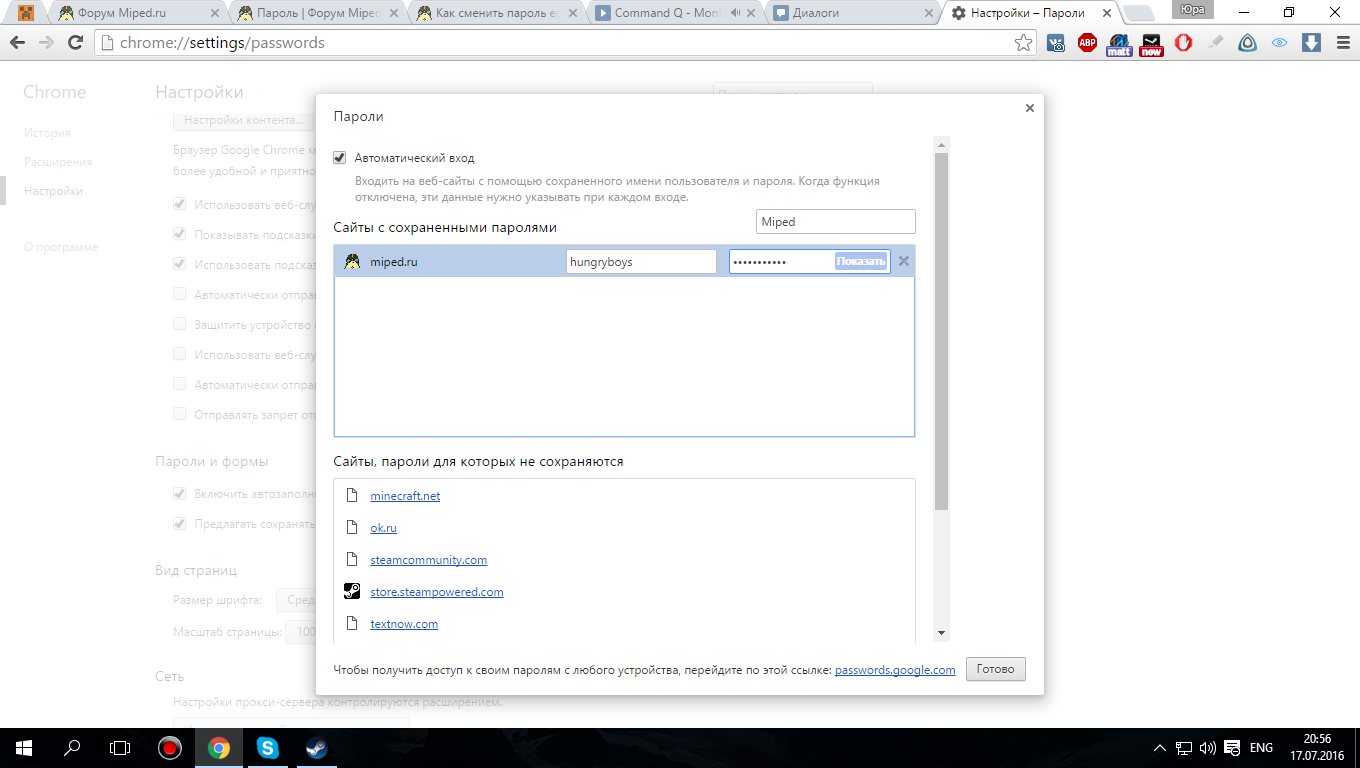1360x768 pixels.
Task: Go back to the previous page
Action: click(17, 43)
